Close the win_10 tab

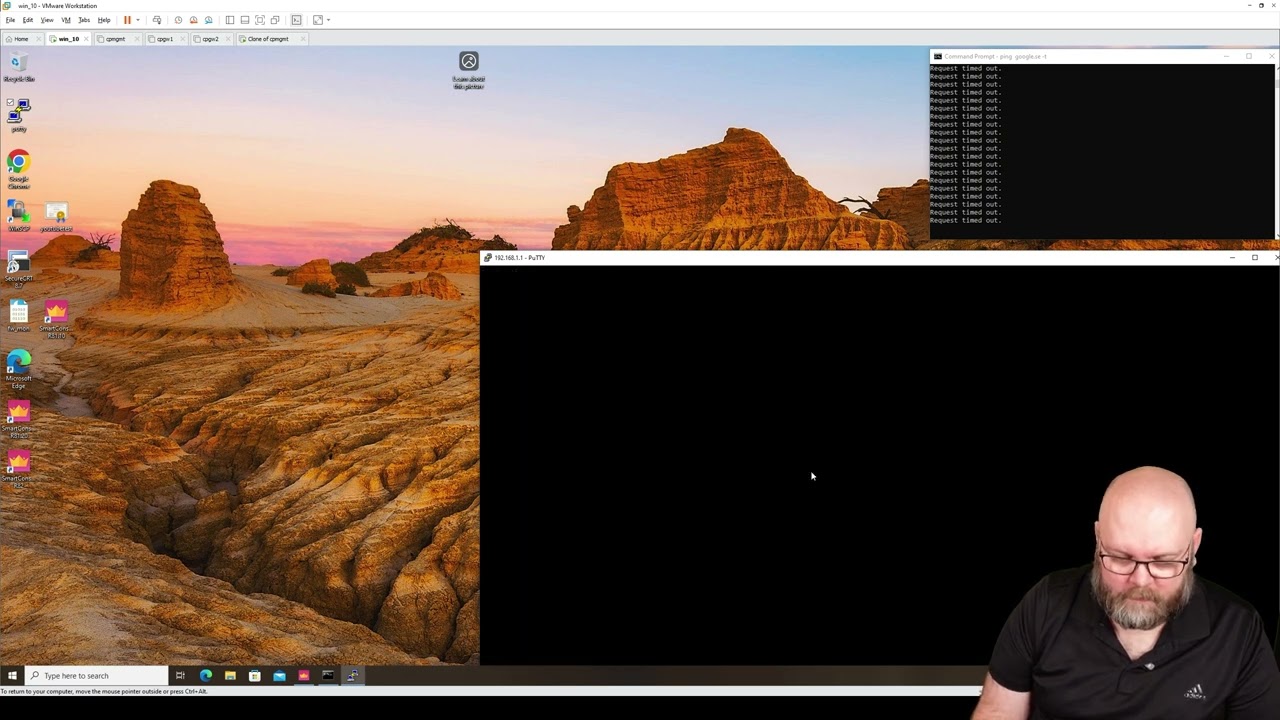coord(87,39)
